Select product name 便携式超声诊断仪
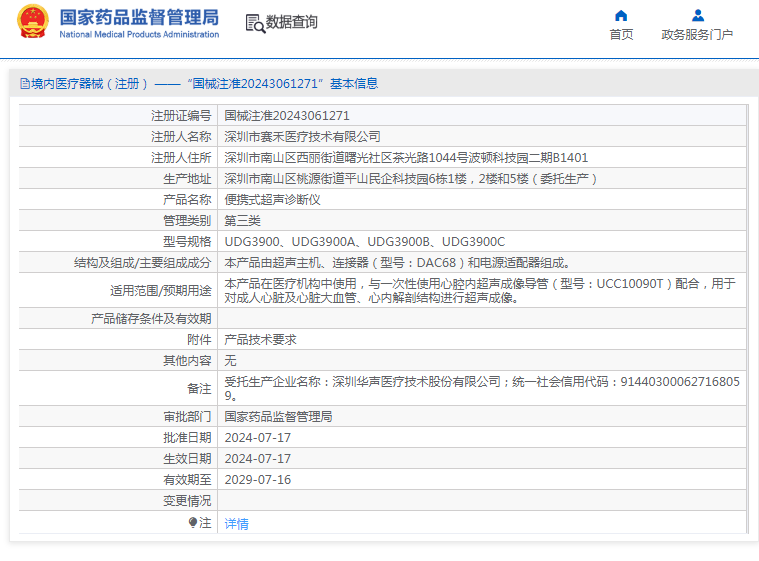 click(x=273, y=199)
